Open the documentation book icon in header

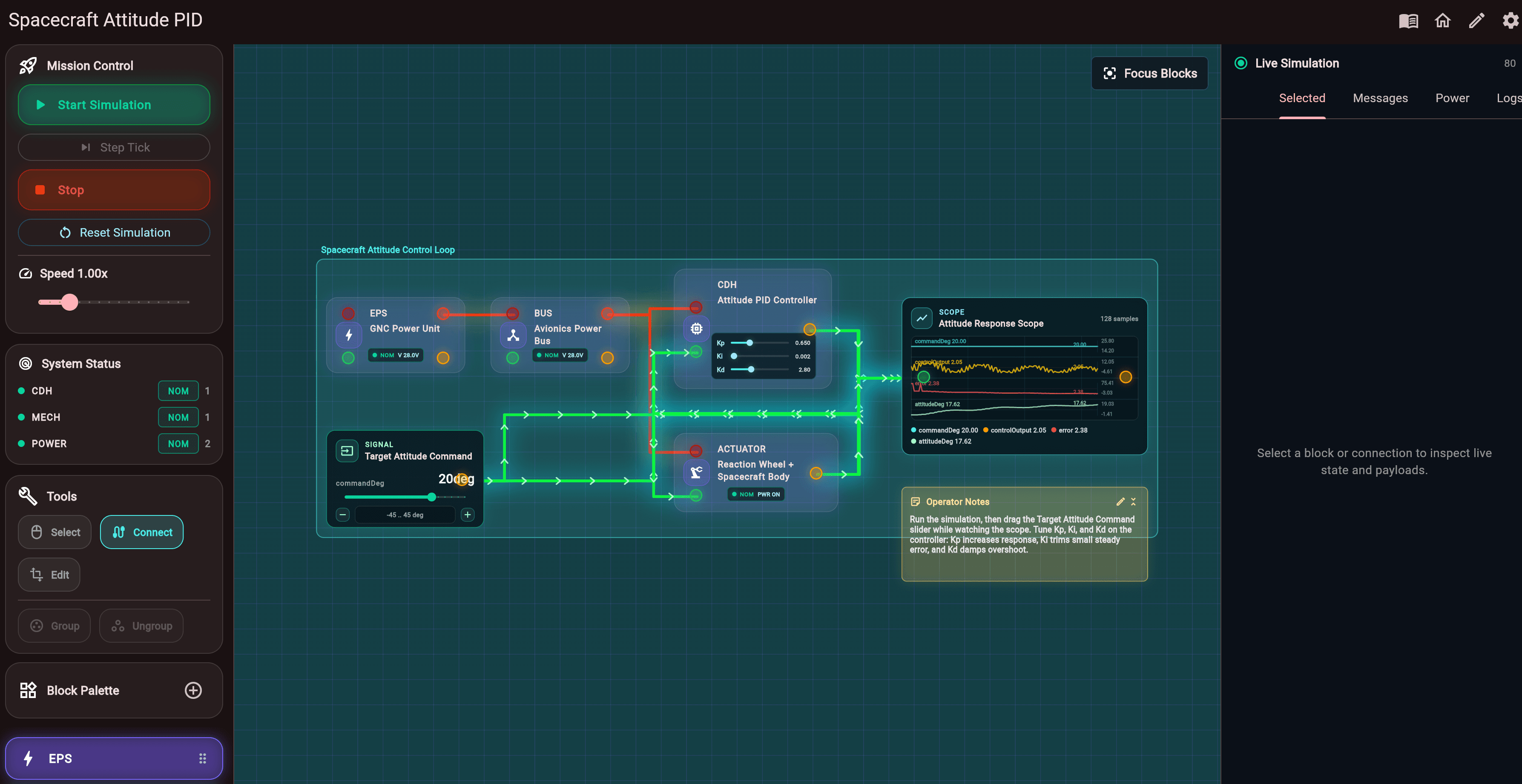(x=1408, y=21)
